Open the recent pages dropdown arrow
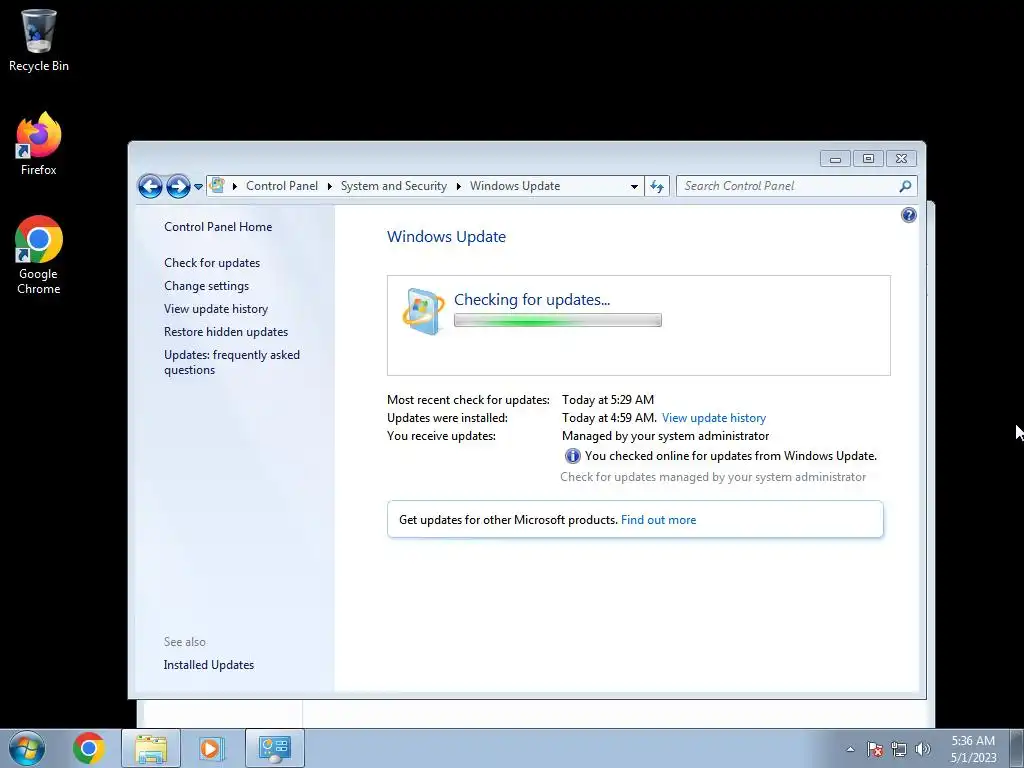This screenshot has height=768, width=1024. coord(198,187)
